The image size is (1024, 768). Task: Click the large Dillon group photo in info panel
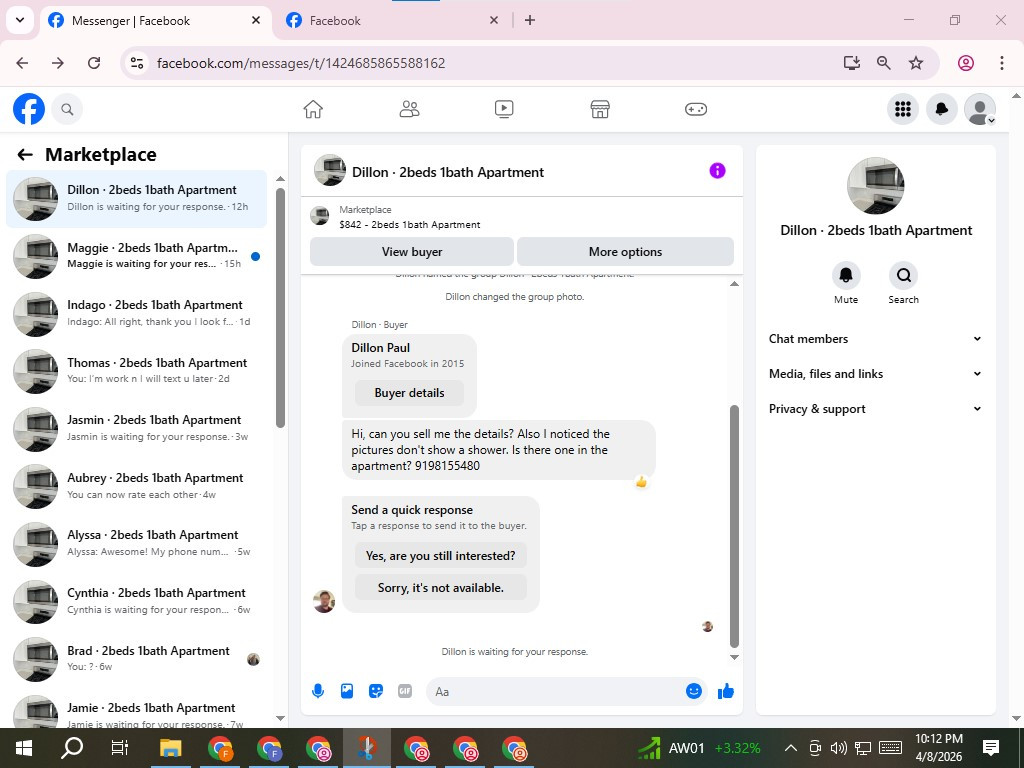click(x=875, y=185)
